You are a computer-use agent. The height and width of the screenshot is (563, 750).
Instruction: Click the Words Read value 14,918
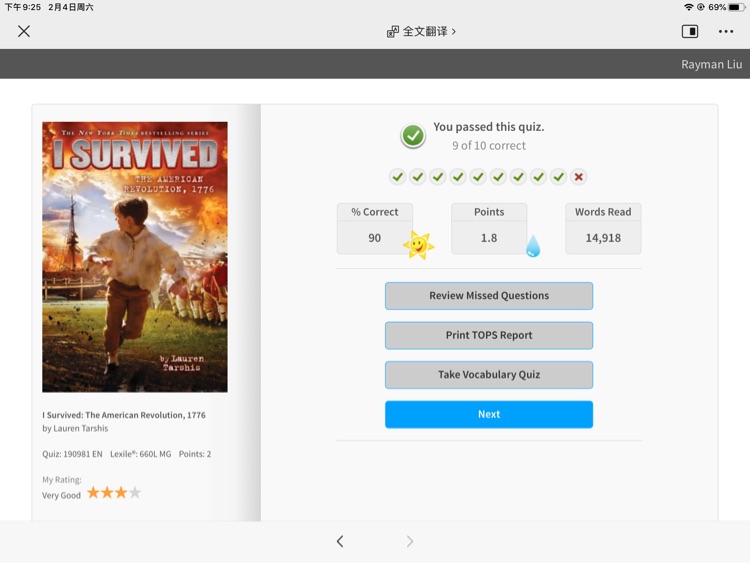tap(603, 238)
